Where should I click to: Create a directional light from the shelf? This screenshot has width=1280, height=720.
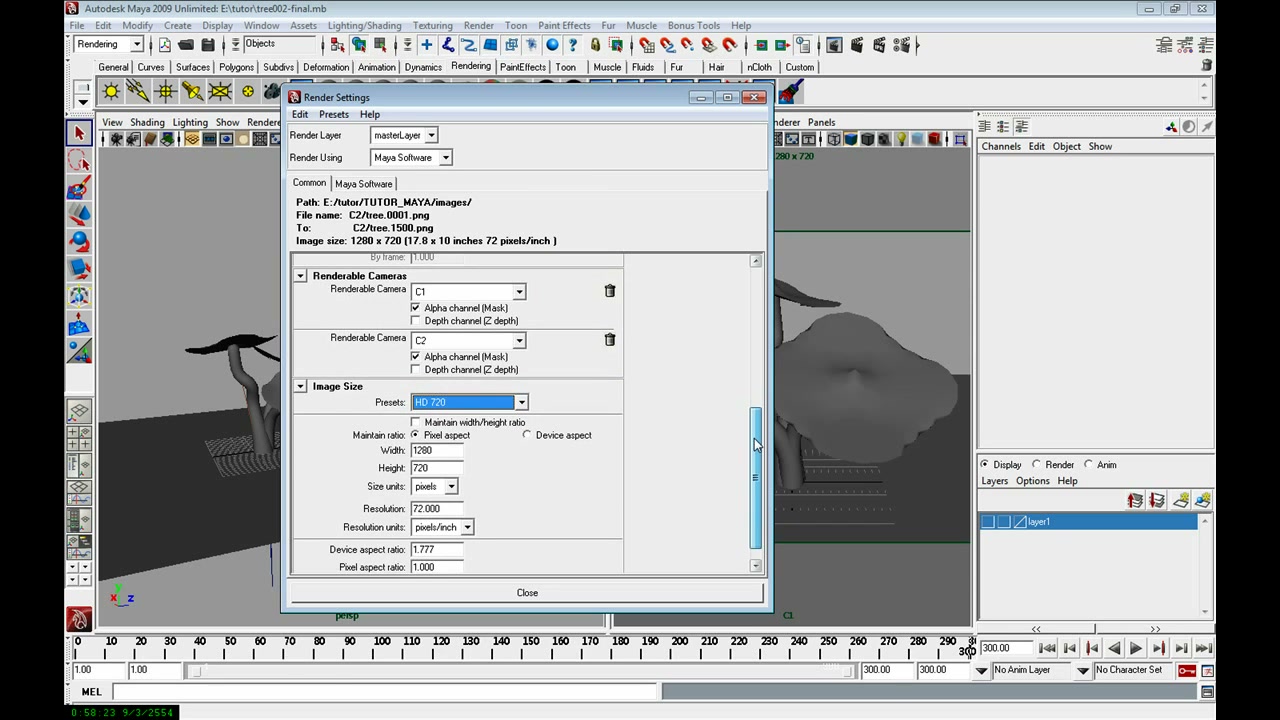click(138, 92)
